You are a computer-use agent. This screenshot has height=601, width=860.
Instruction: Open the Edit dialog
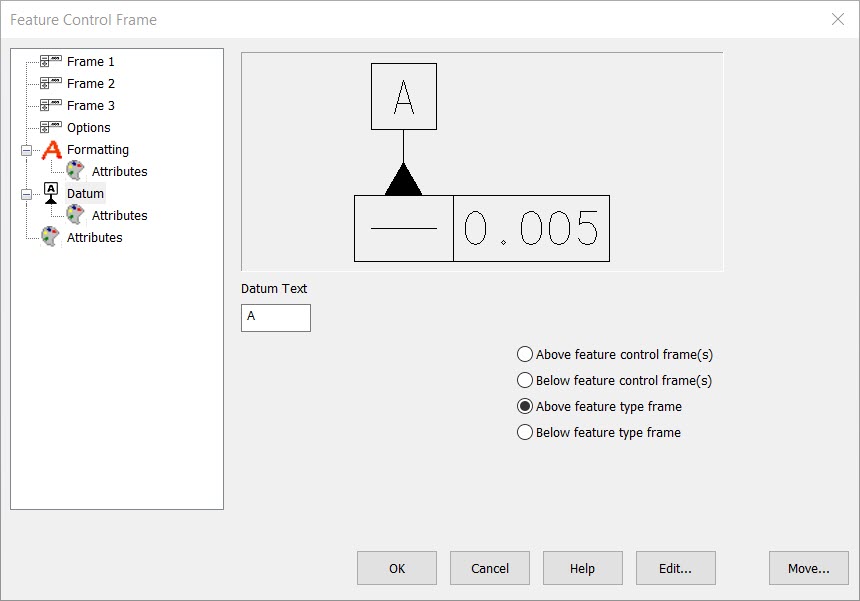pyautogui.click(x=675, y=568)
